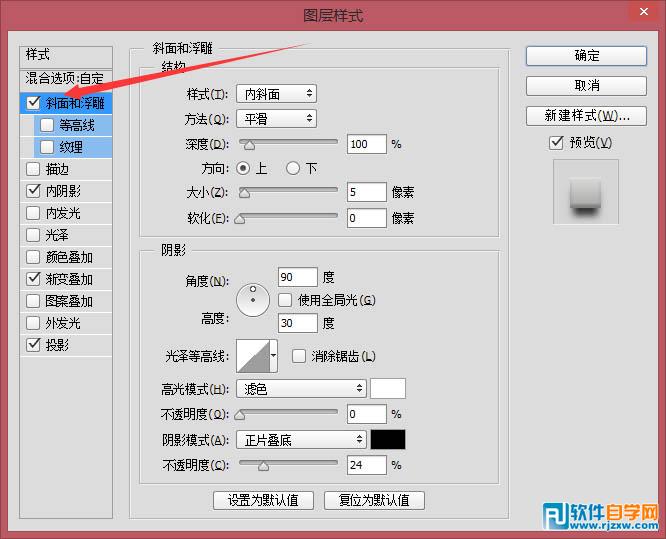Click the style preview thumbnail

point(586,192)
